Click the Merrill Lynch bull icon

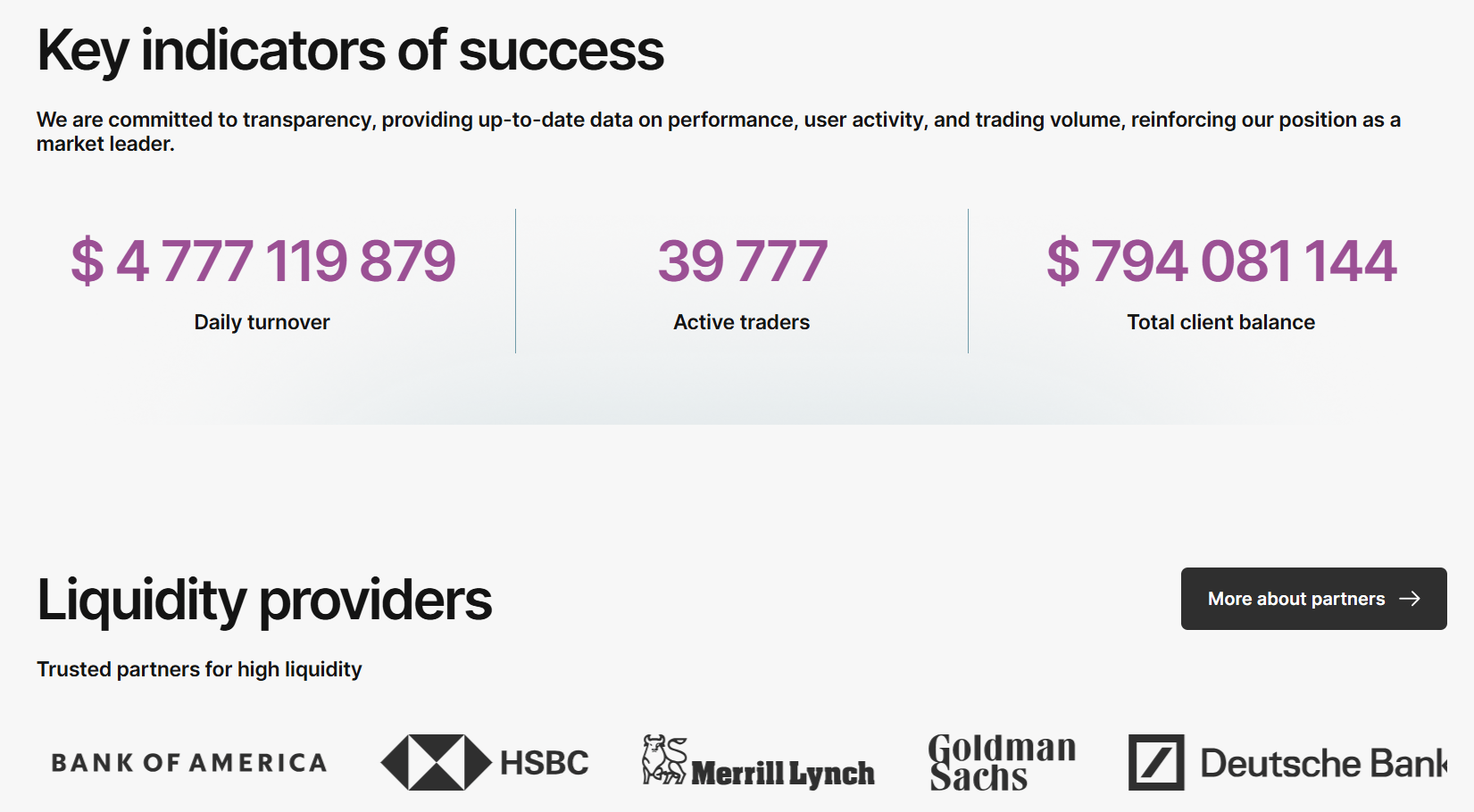(x=664, y=760)
